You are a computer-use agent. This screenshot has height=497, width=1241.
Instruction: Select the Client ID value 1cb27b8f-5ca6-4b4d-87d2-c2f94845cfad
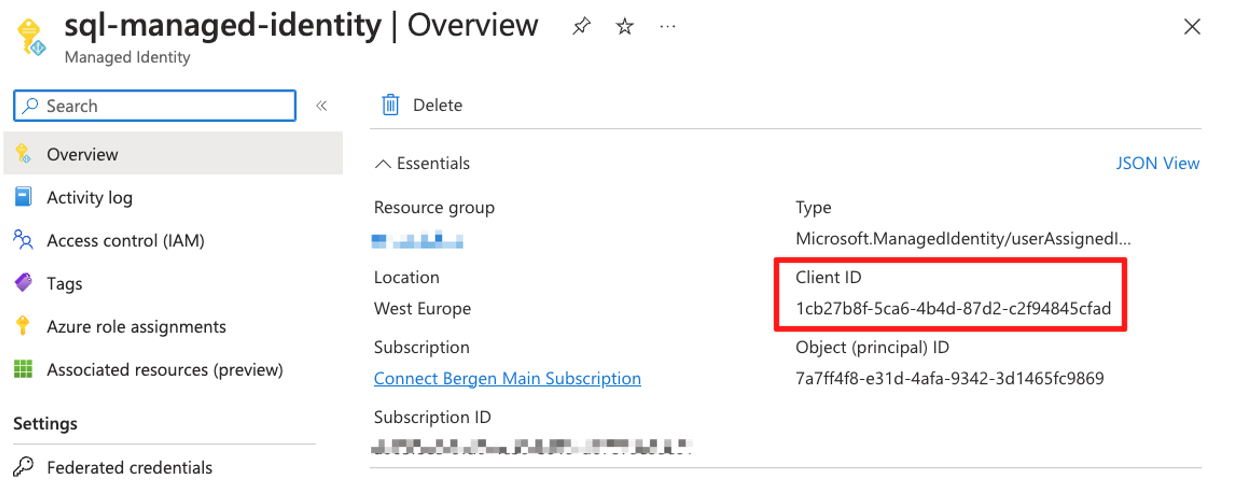[953, 308]
